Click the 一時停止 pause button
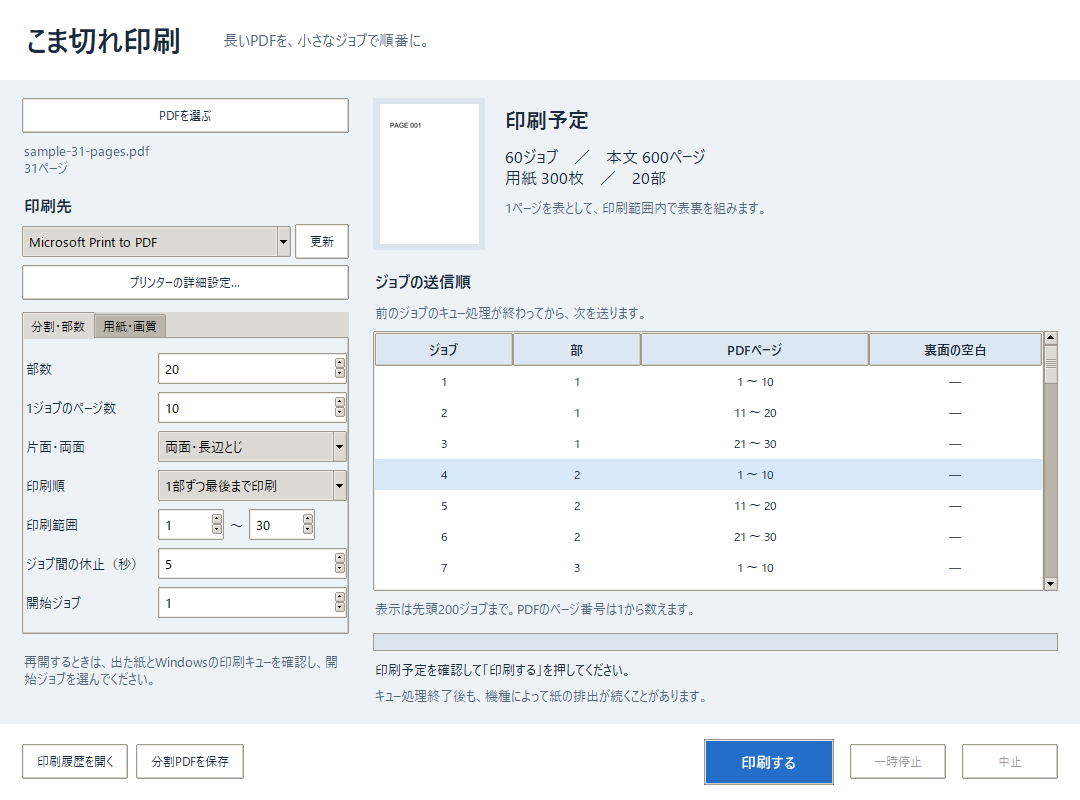The height and width of the screenshot is (800, 1080). click(x=897, y=761)
